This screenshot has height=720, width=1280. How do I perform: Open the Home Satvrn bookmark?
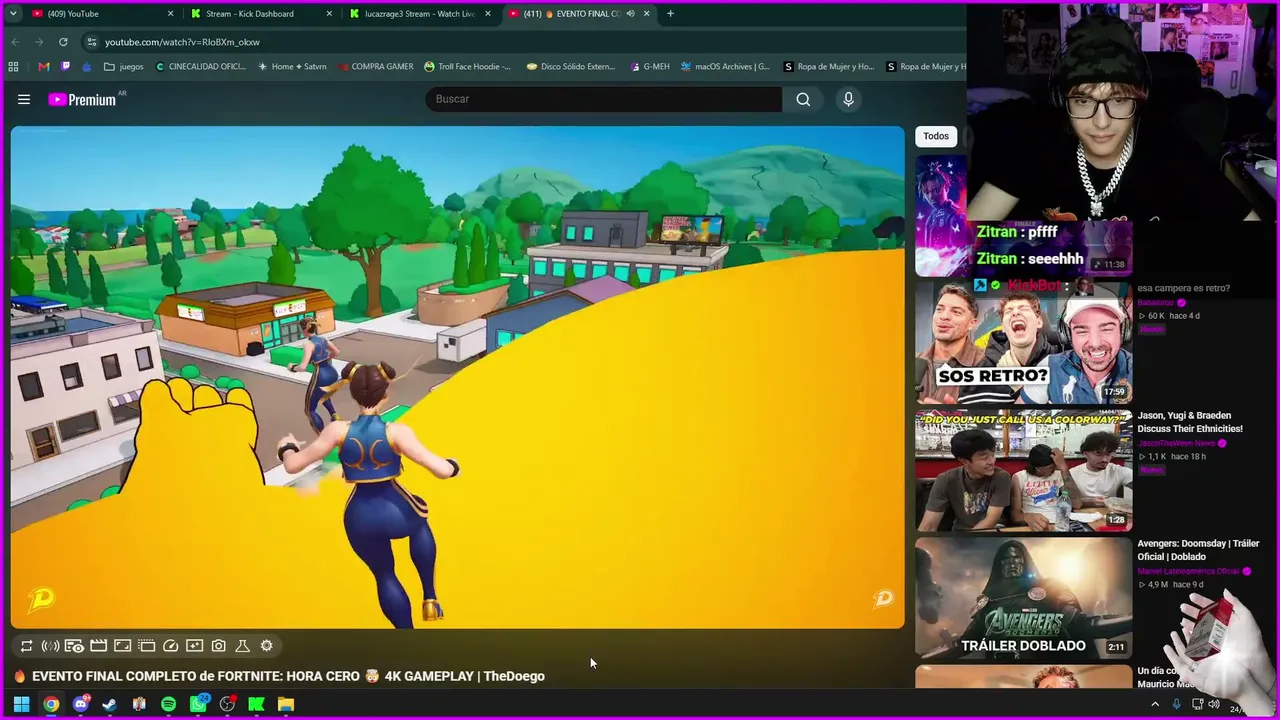(x=292, y=67)
